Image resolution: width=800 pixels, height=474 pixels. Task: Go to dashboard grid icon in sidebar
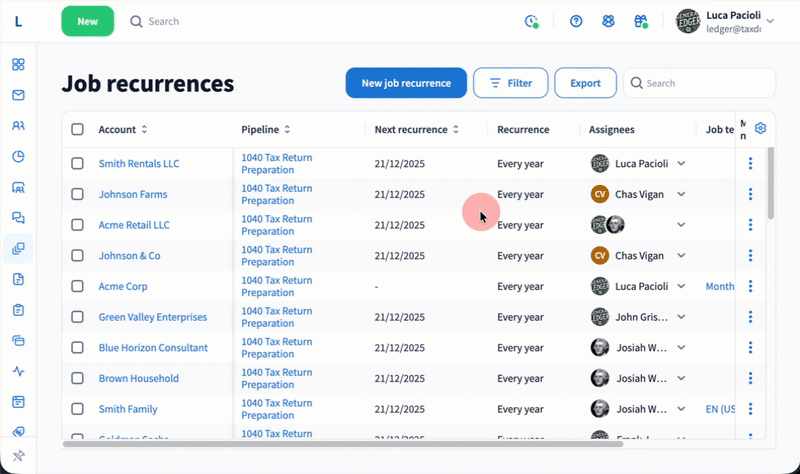(x=18, y=65)
